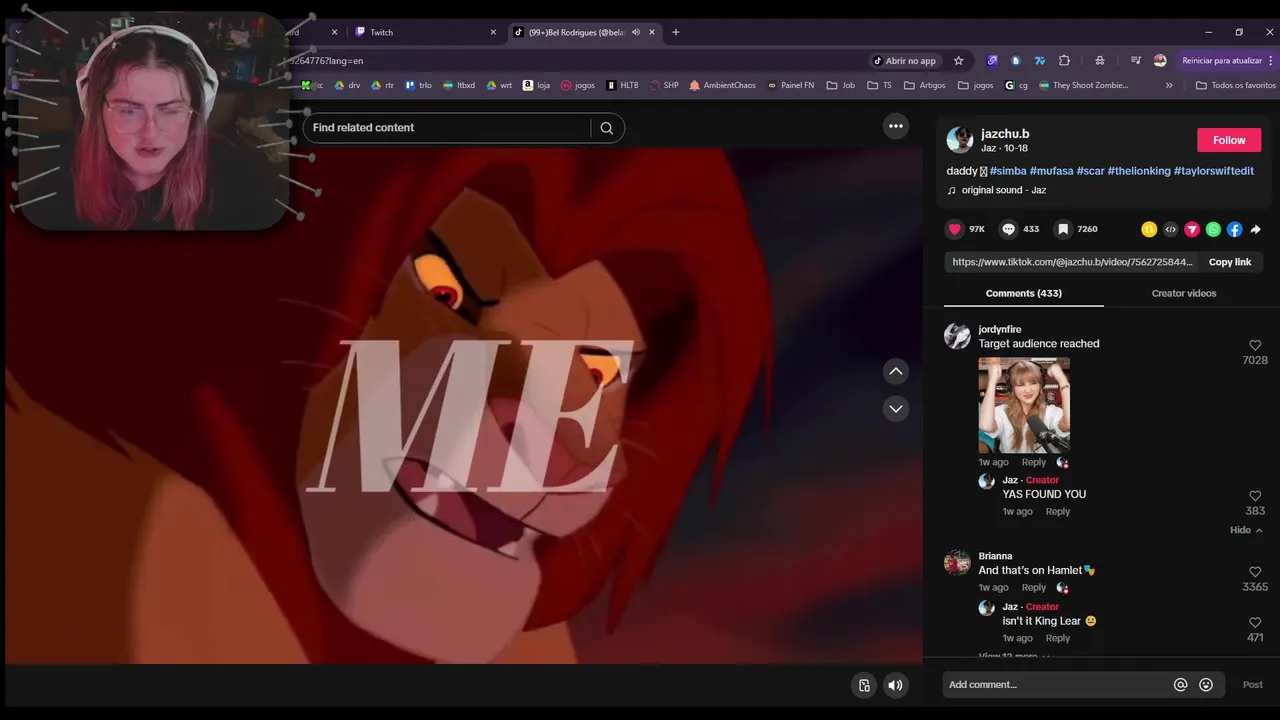
Task: Follow jazchu.b
Action: [x=1229, y=140]
